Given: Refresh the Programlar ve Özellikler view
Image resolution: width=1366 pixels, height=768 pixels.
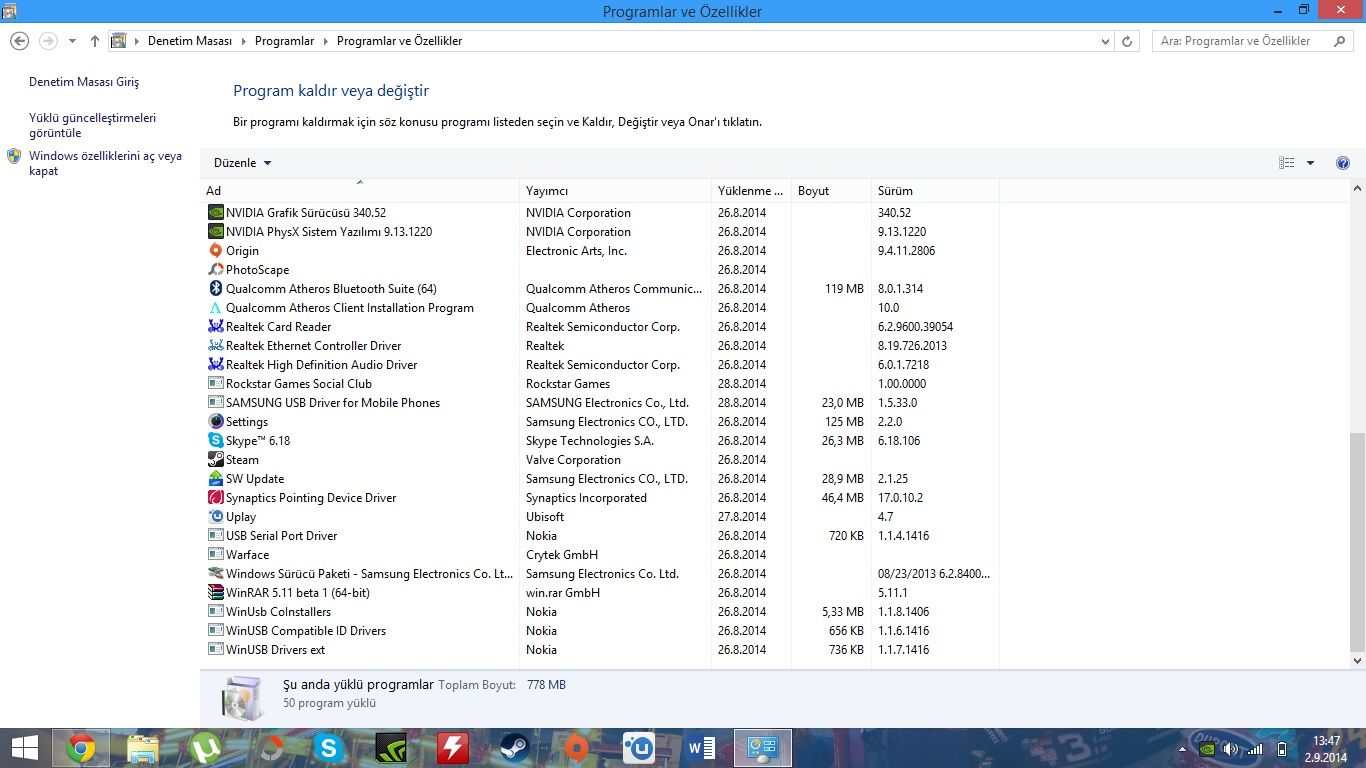Looking at the screenshot, I should [x=1127, y=41].
